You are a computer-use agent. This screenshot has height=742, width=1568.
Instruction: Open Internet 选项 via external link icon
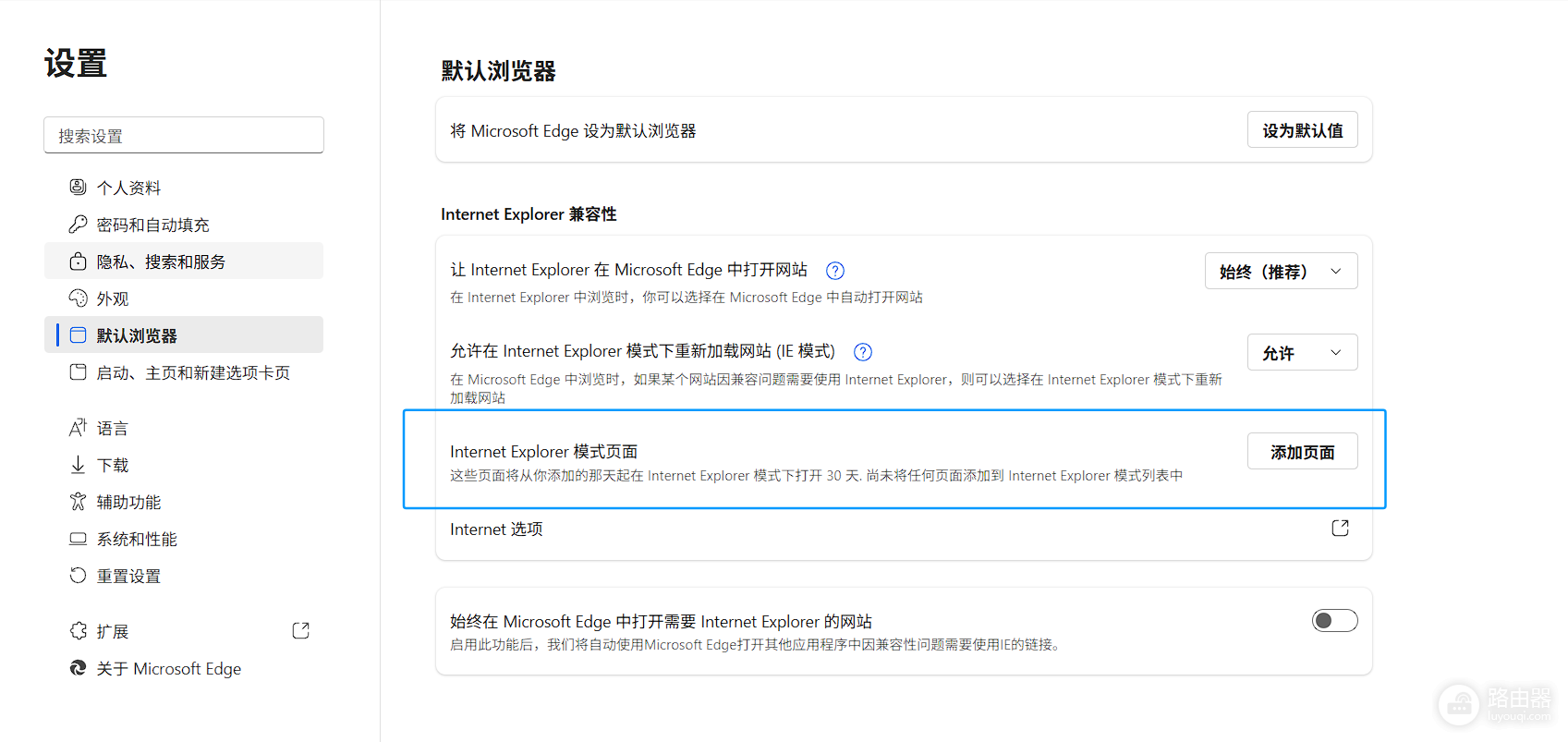point(1340,529)
